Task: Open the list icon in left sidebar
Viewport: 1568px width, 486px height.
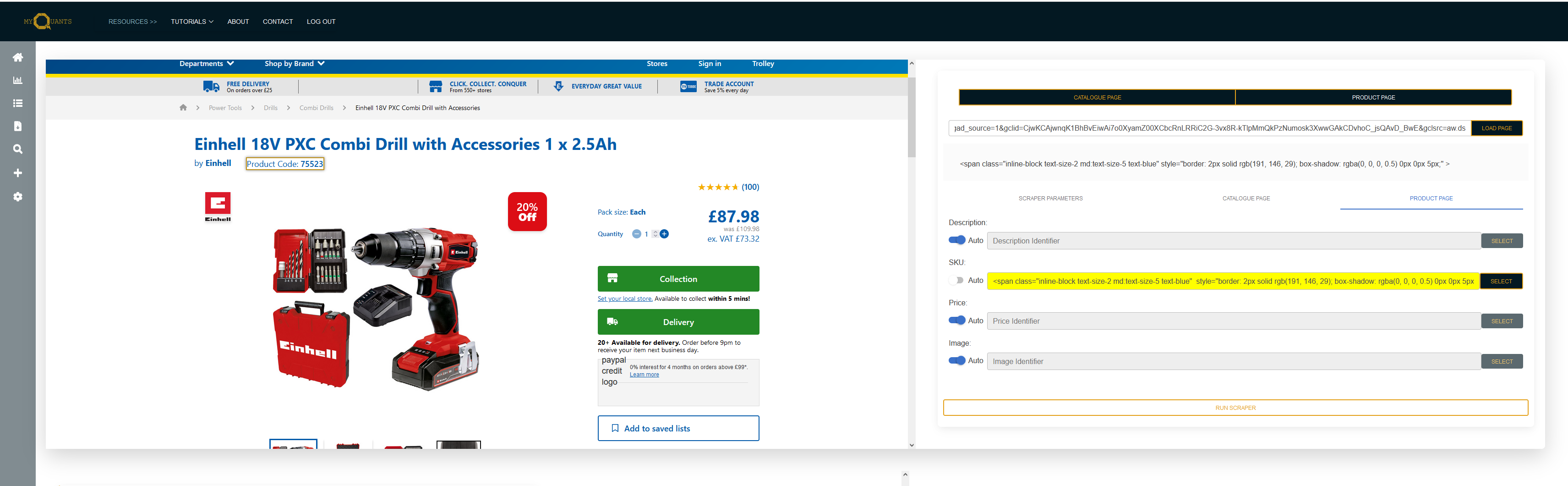Action: [18, 104]
